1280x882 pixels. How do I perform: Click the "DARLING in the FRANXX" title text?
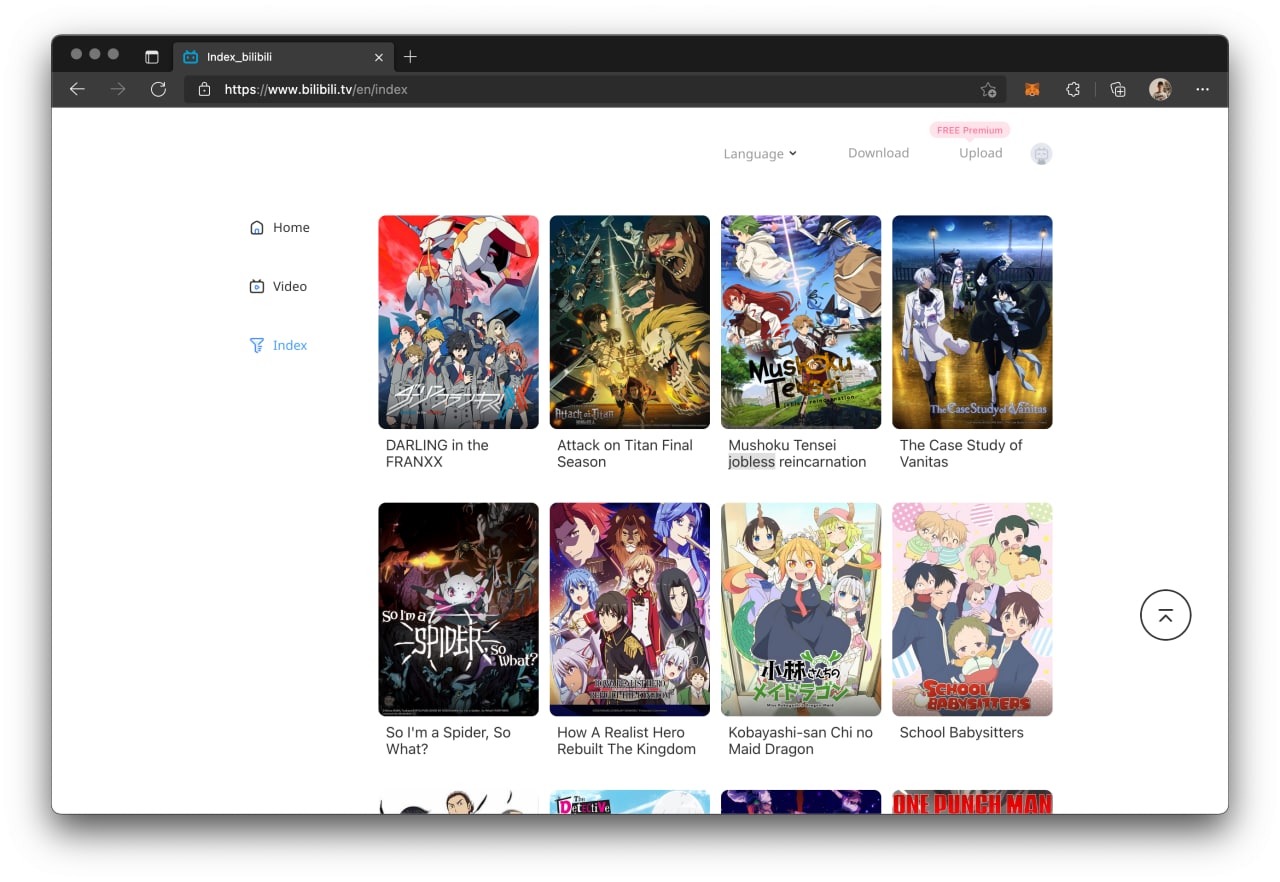437,453
